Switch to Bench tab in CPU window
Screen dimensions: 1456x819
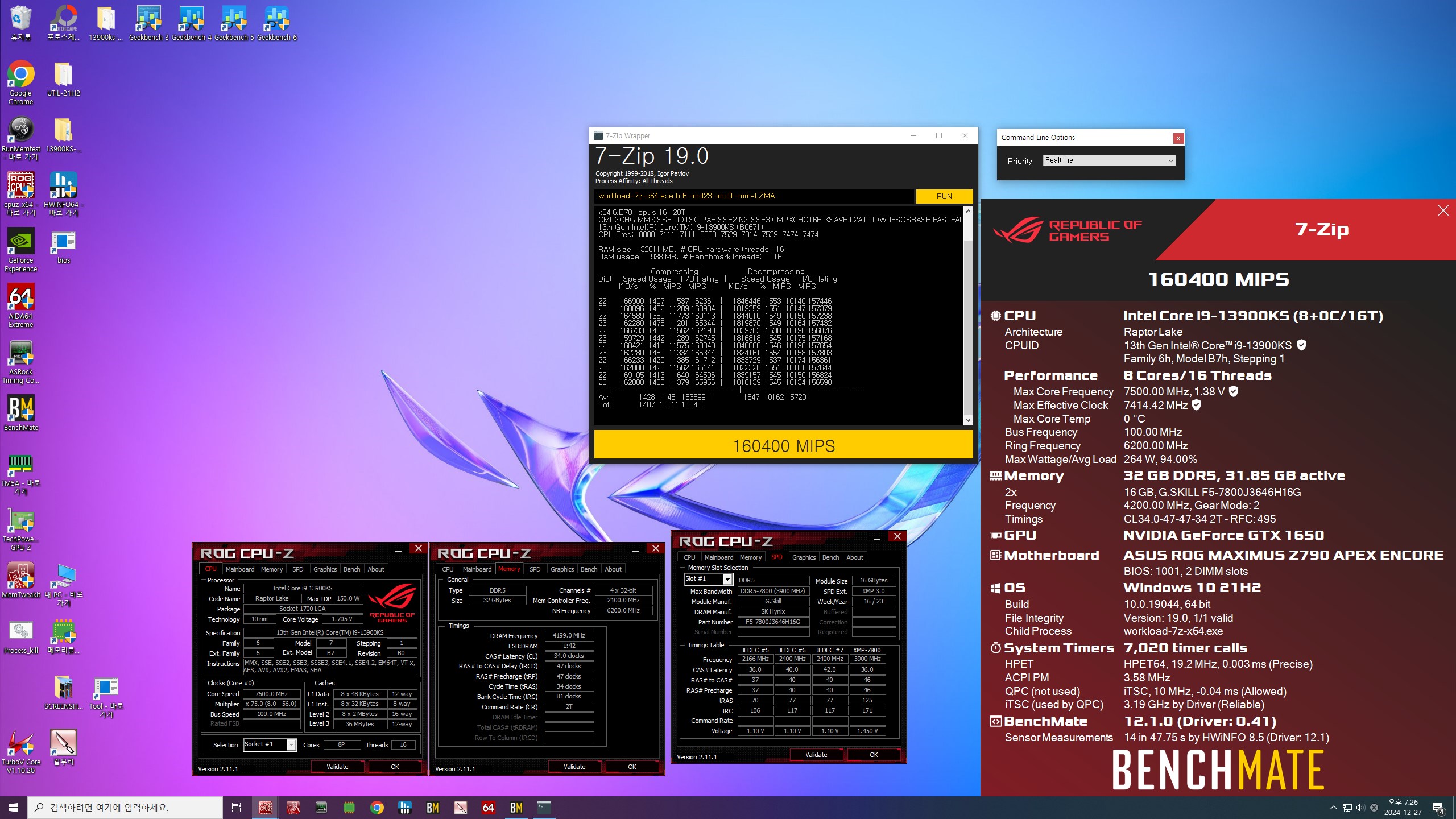pos(351,569)
